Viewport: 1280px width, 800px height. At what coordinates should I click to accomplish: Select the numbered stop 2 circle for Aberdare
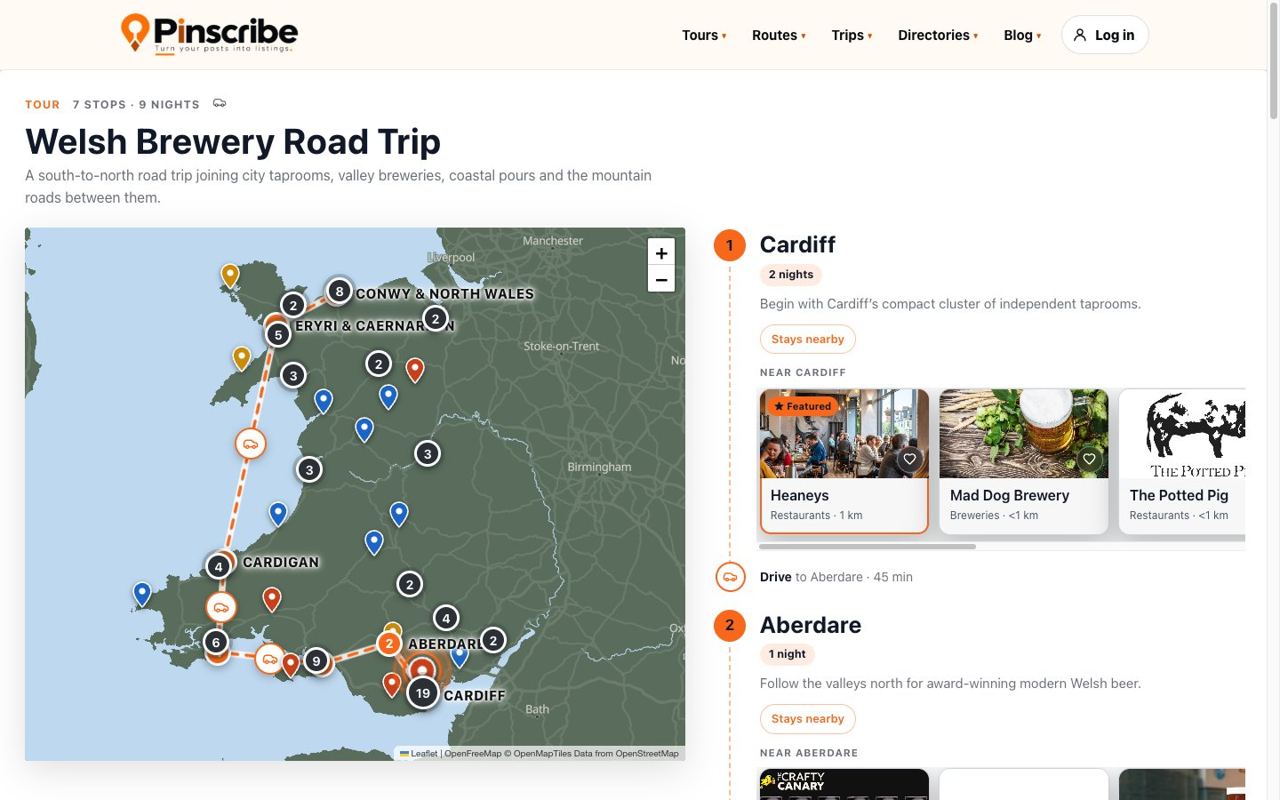[x=729, y=625]
